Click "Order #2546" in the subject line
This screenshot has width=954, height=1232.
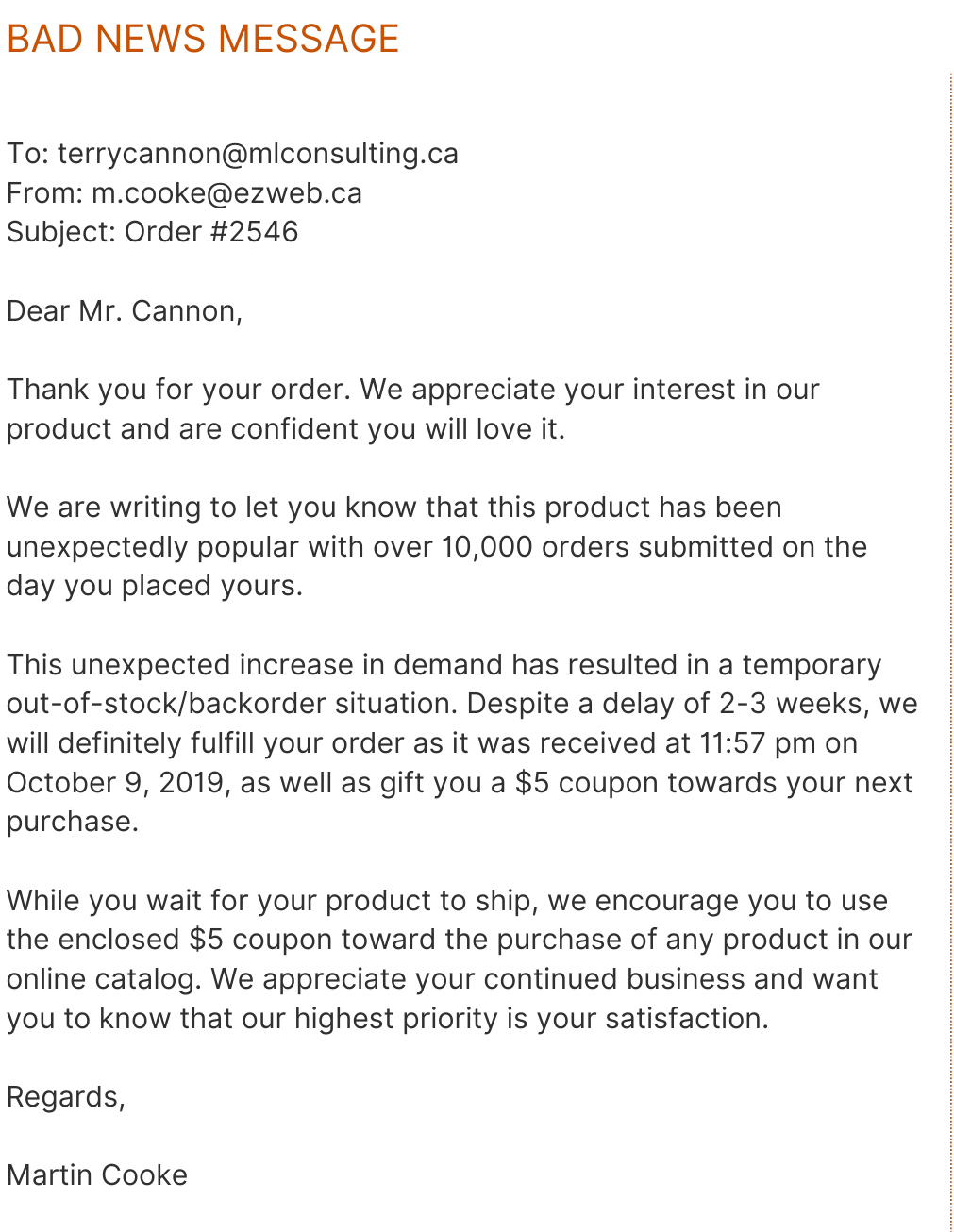211,232
